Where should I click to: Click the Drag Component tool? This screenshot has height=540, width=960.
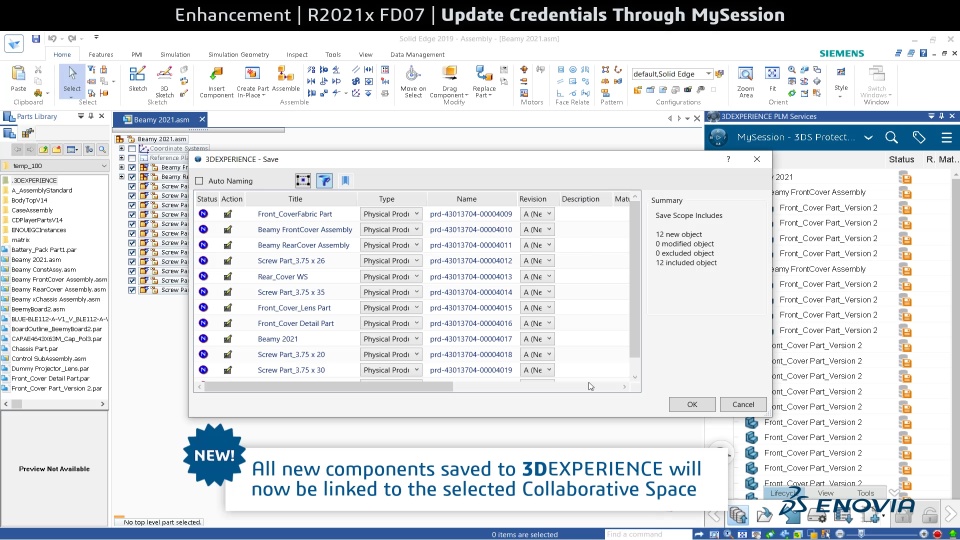(449, 81)
